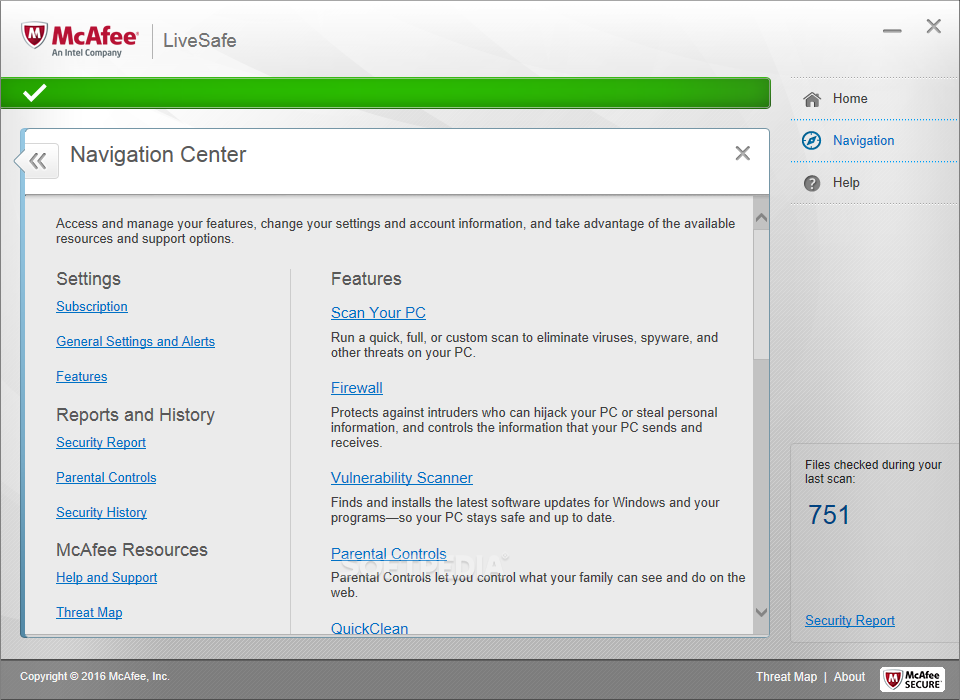Open Security Report below files checked count

click(x=850, y=620)
